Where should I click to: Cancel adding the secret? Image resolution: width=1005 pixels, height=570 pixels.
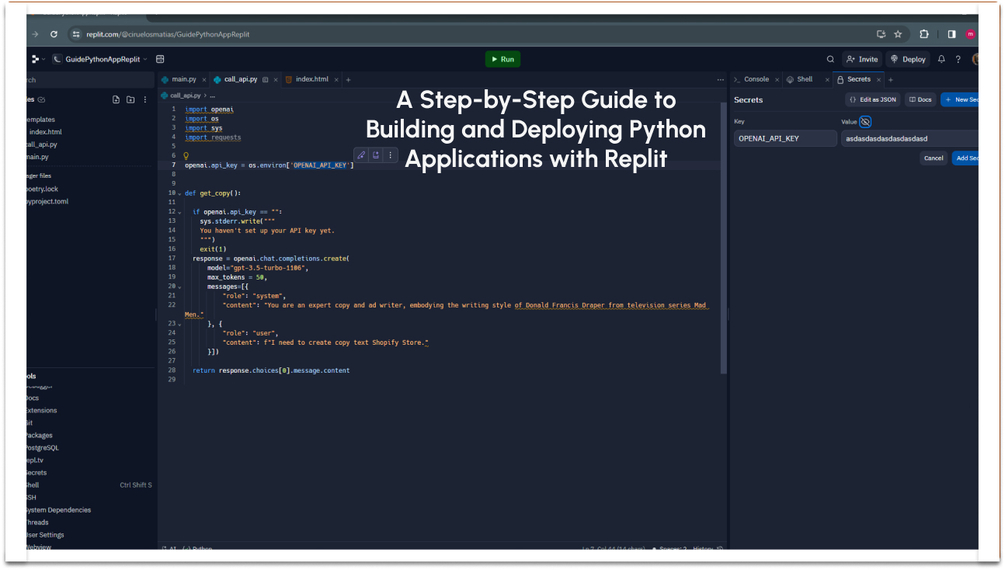[933, 158]
